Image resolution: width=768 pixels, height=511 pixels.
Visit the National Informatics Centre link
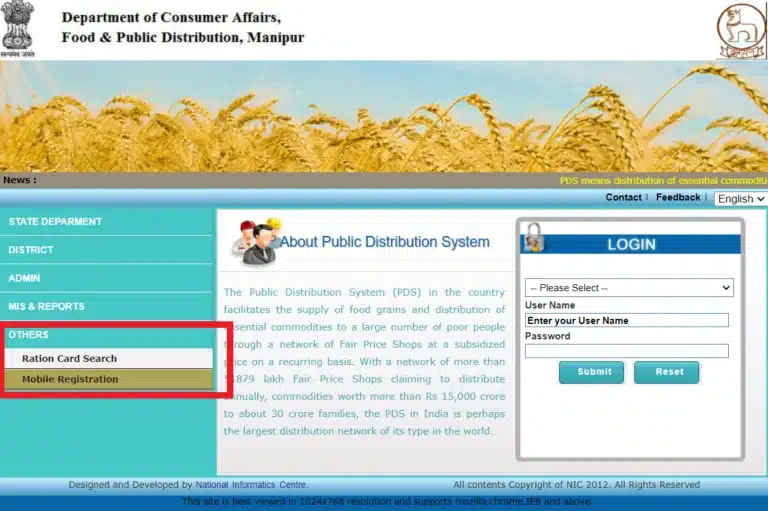point(251,485)
